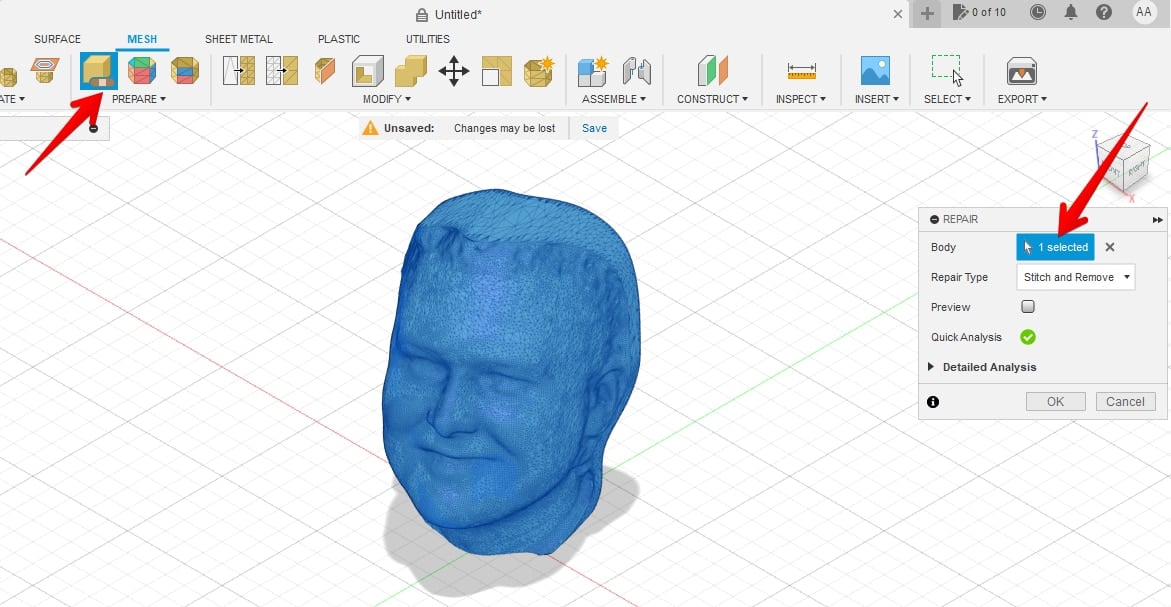Choose the Reduce mesh tool icon
This screenshot has width=1171, height=607.
tap(282, 71)
